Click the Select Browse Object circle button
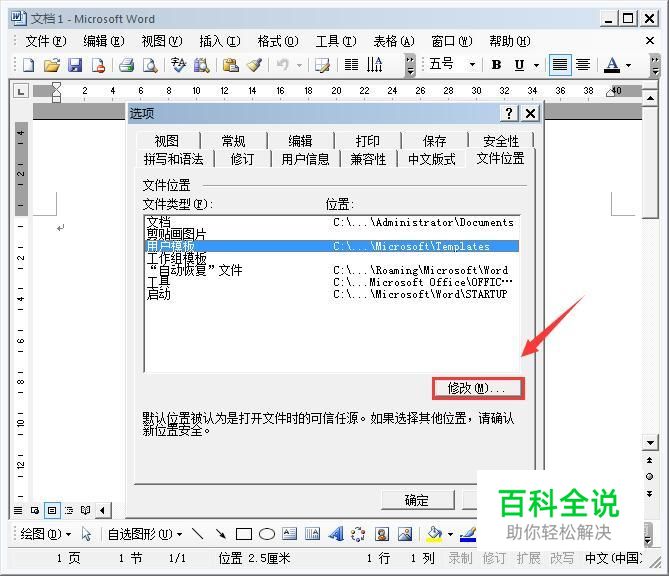The height and width of the screenshot is (576, 669). click(x=649, y=477)
